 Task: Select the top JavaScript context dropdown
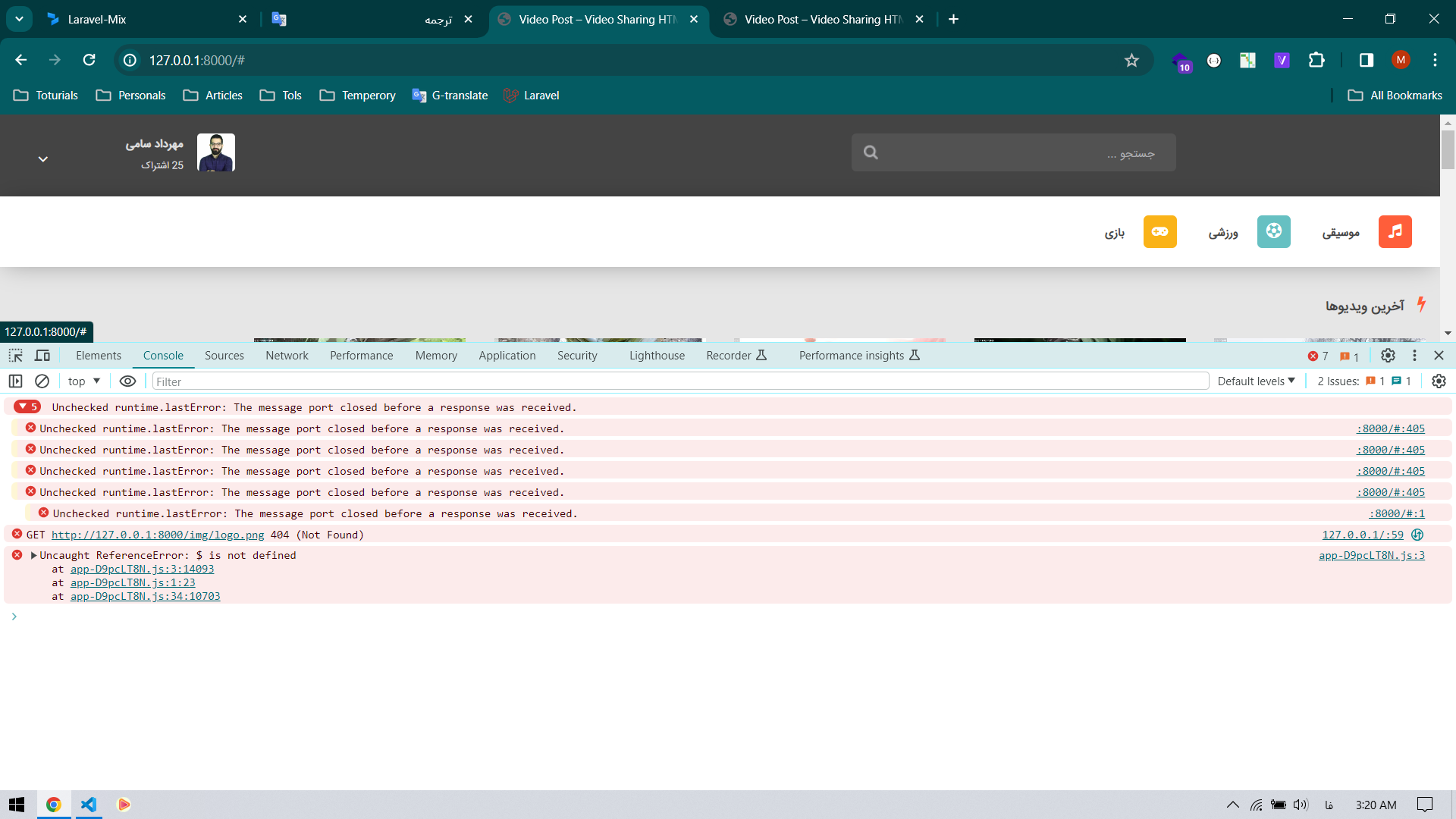[83, 381]
